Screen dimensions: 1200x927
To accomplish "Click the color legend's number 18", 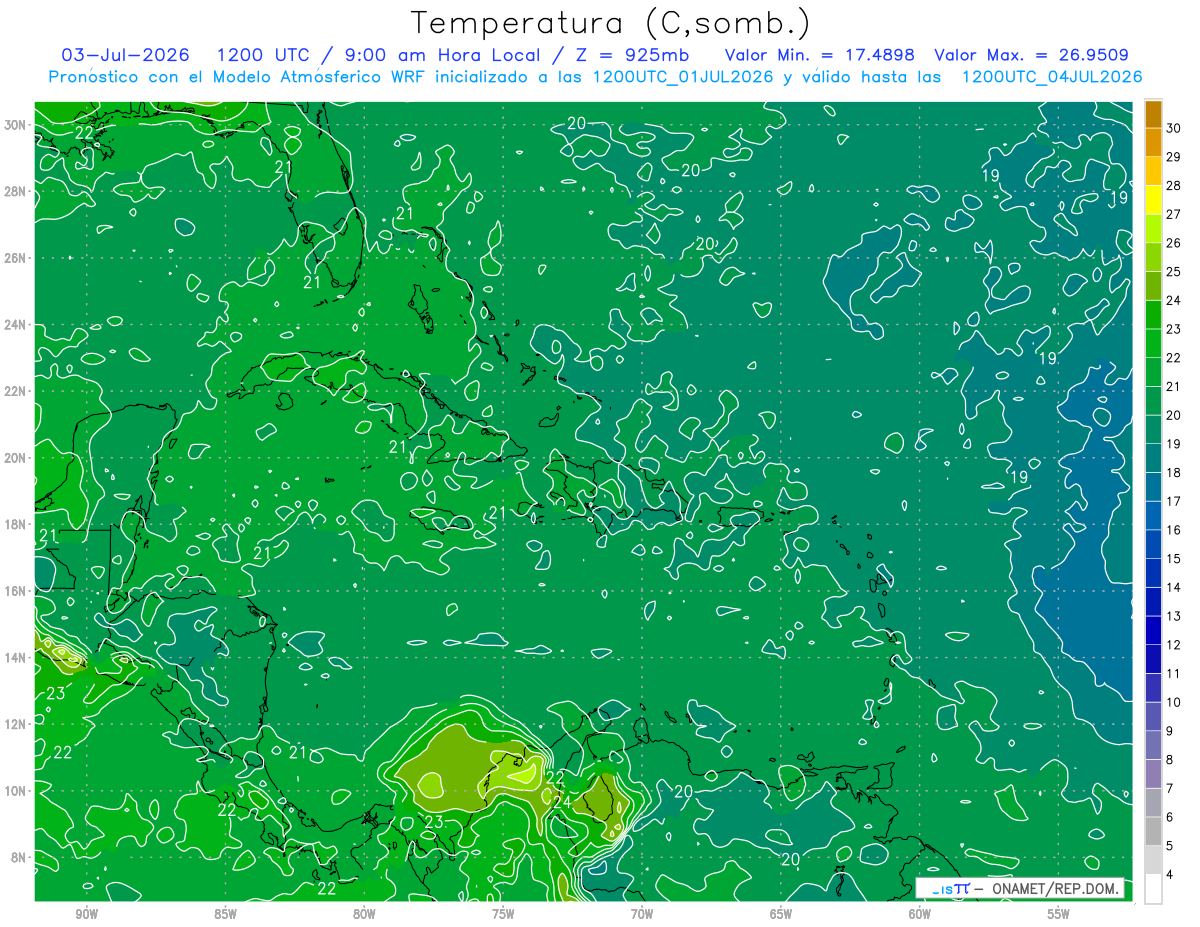I will [1174, 473].
